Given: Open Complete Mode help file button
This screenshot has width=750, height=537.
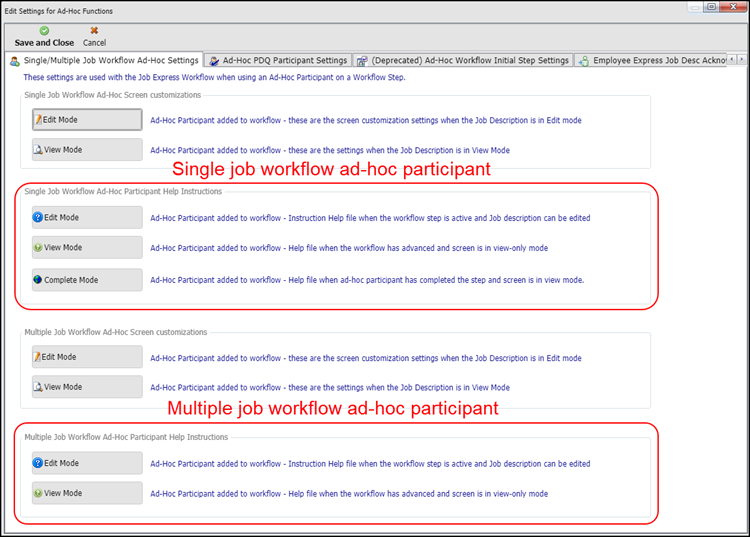Looking at the screenshot, I should coord(87,280).
